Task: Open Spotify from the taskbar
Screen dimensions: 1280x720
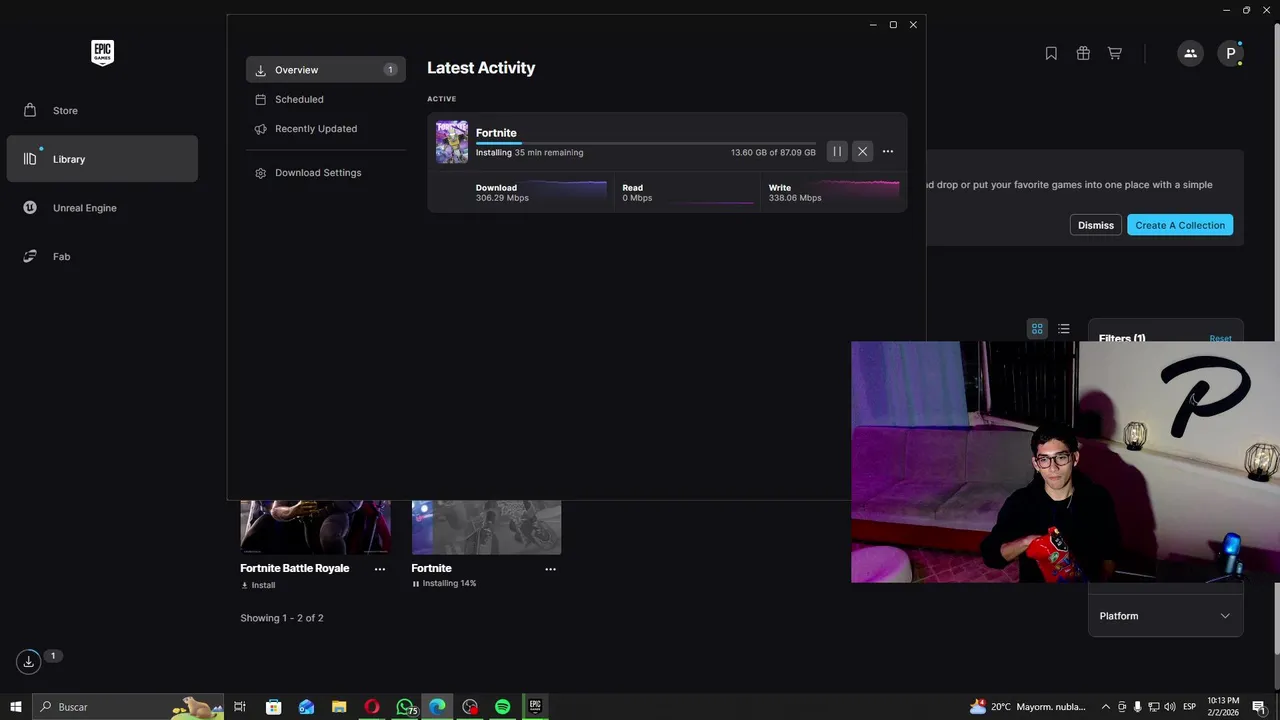Action: [503, 707]
